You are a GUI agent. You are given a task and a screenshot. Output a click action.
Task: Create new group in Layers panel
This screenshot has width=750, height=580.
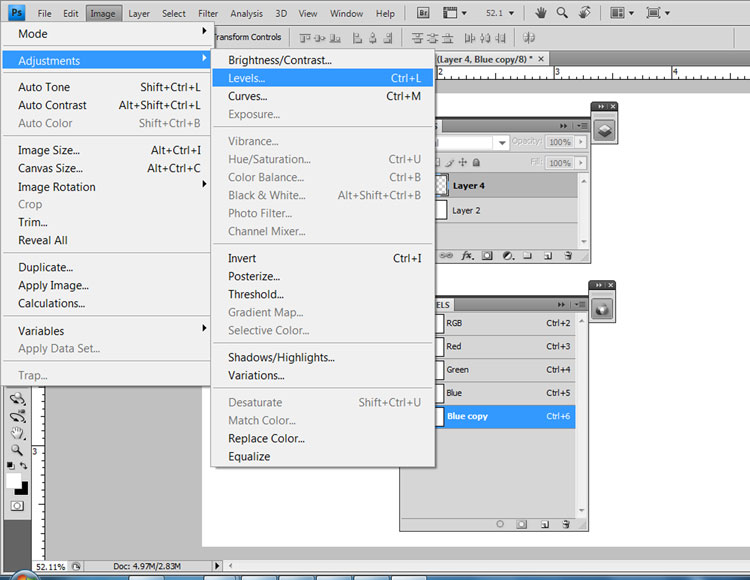coord(527,256)
